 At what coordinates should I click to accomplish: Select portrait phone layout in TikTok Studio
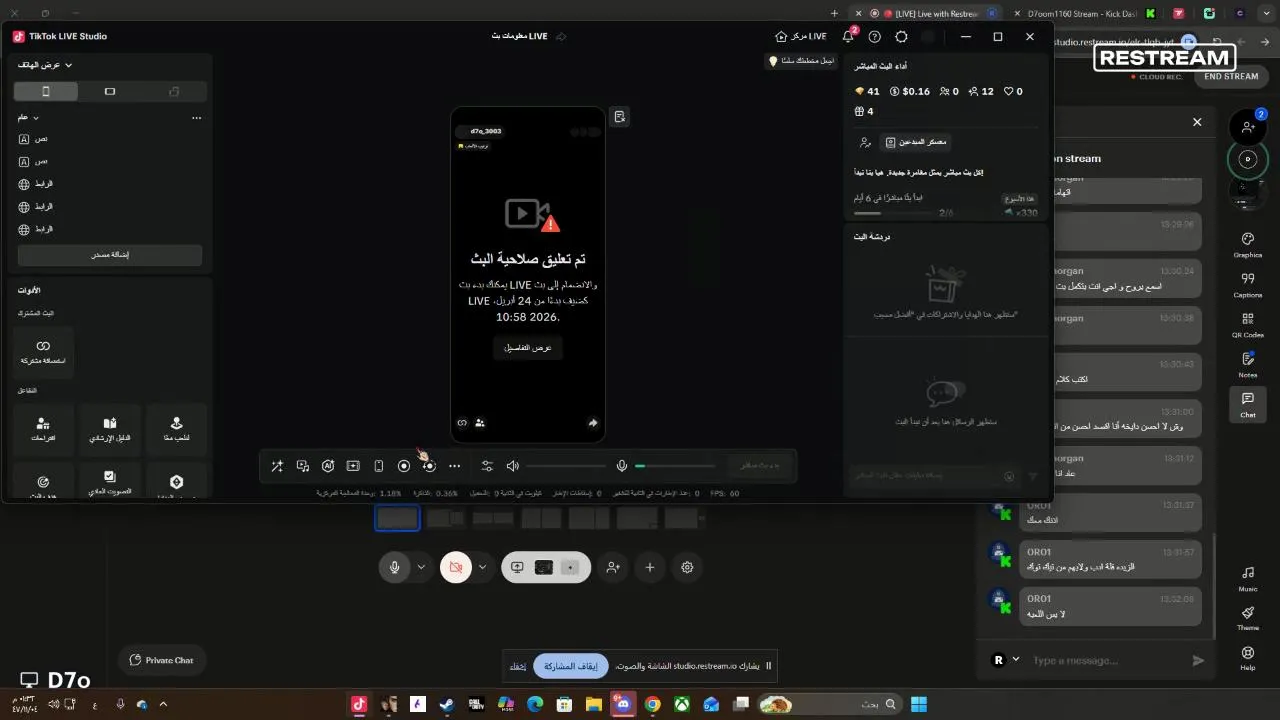pyautogui.click(x=45, y=91)
